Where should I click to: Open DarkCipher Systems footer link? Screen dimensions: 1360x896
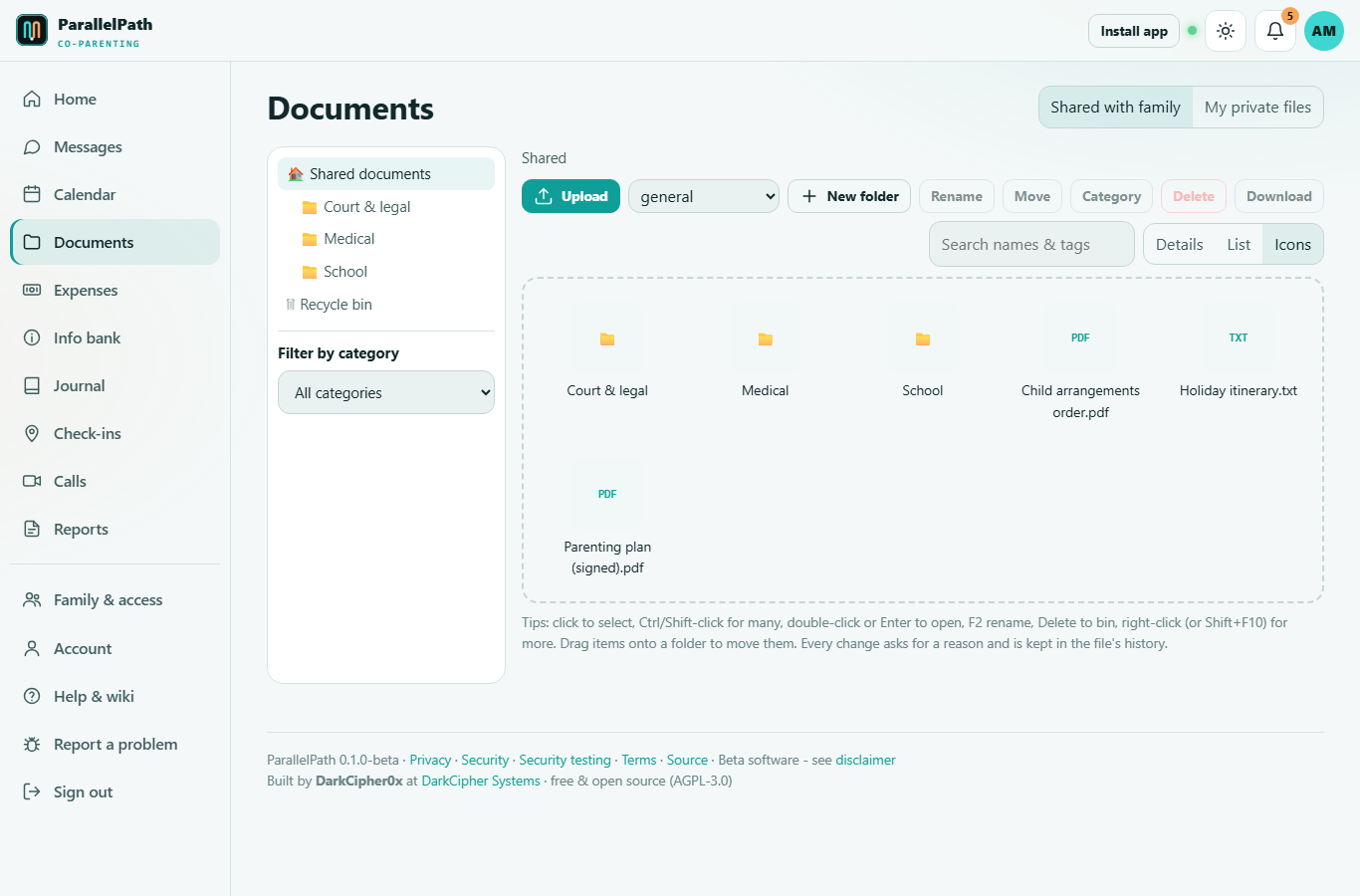[481, 781]
